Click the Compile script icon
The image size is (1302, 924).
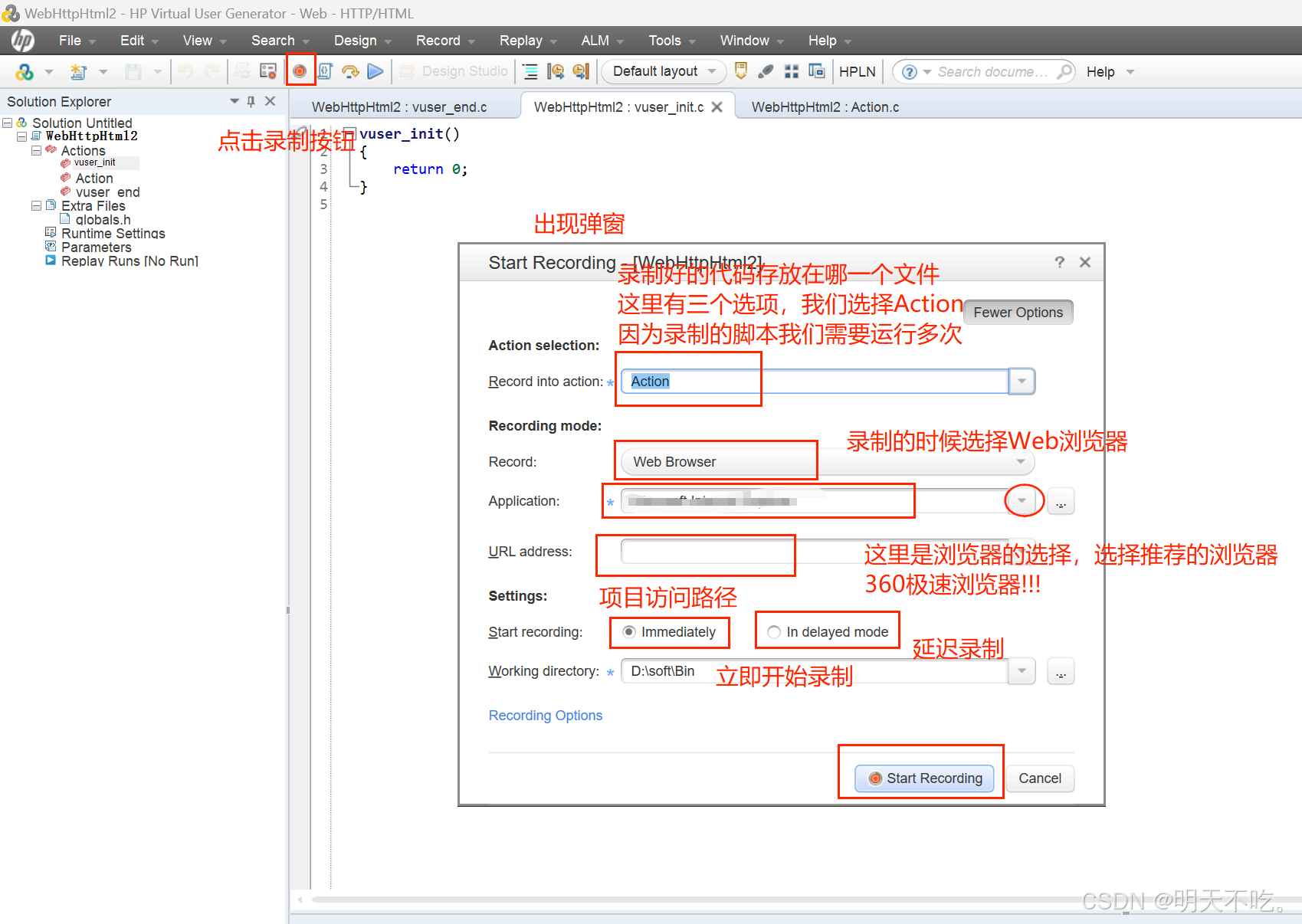(x=325, y=71)
